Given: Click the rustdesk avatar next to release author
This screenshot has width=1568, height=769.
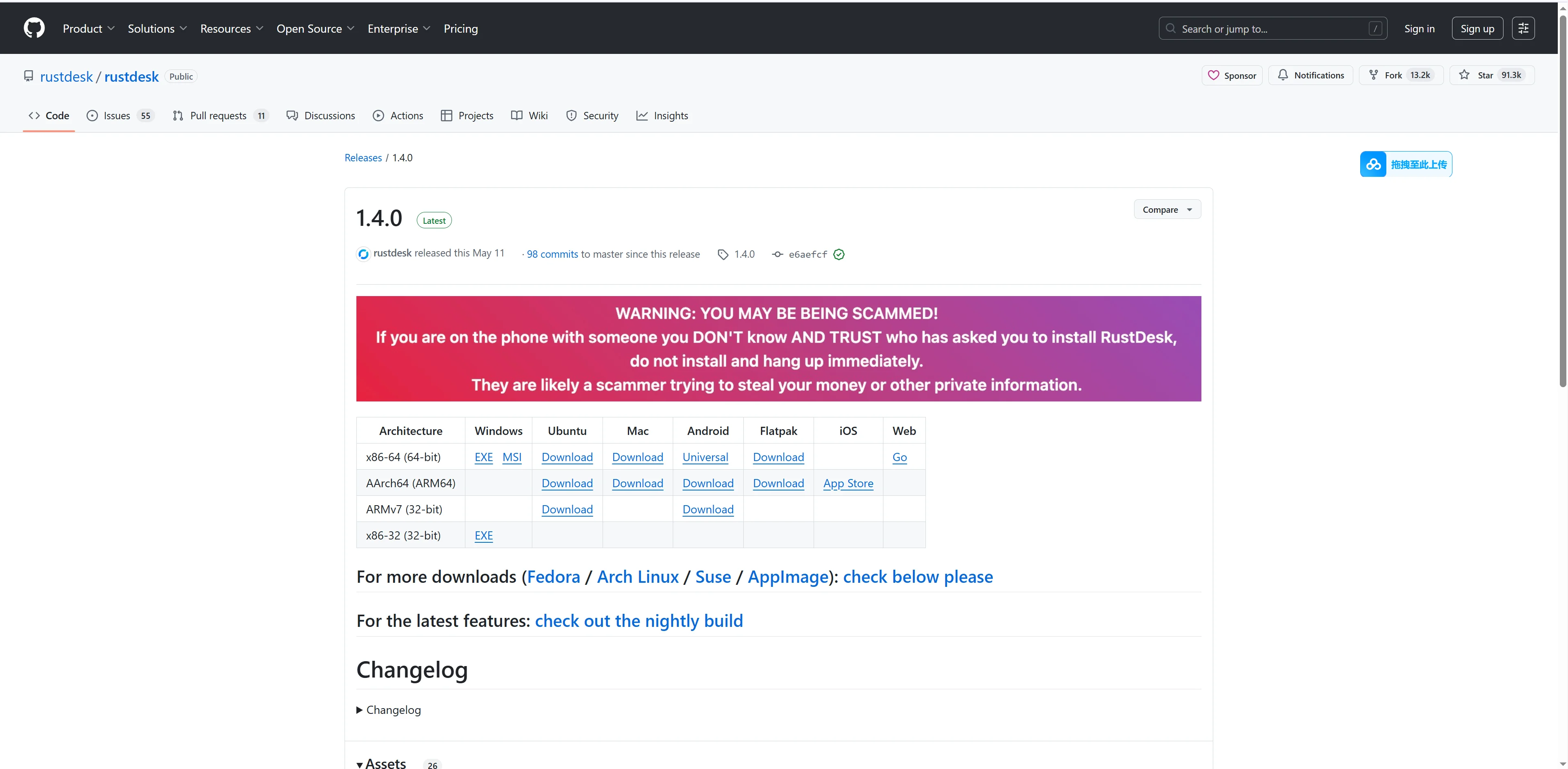Looking at the screenshot, I should [x=363, y=254].
